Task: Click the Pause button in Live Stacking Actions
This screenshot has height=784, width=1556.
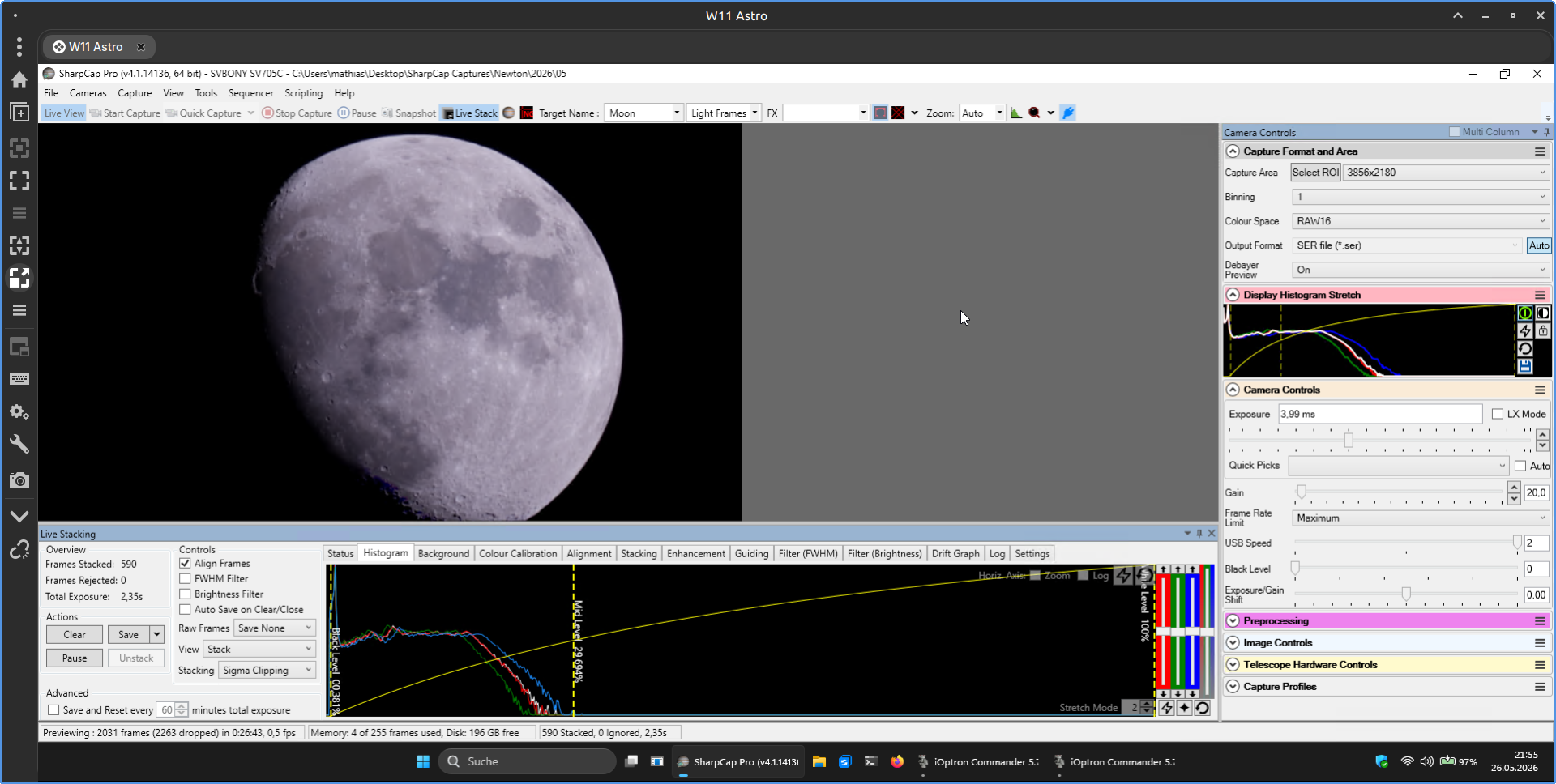Action: pos(75,658)
